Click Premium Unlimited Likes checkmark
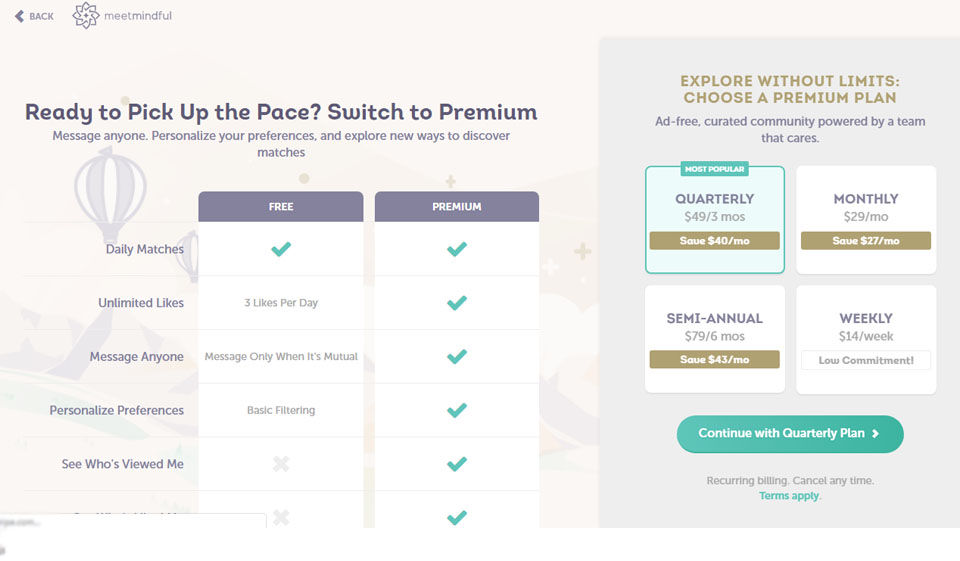This screenshot has width=960, height=561. (x=457, y=303)
